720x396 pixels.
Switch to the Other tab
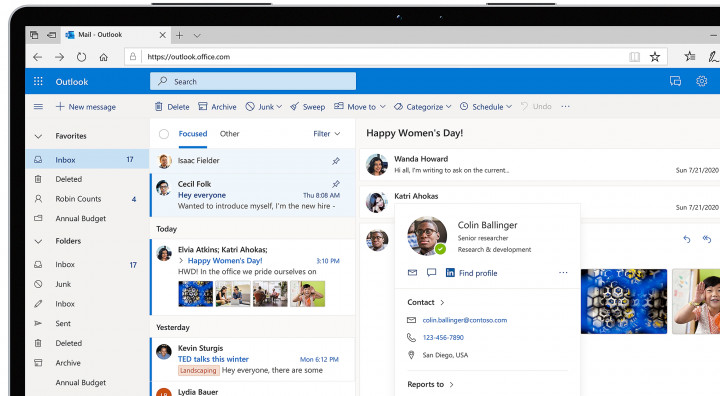tap(230, 134)
